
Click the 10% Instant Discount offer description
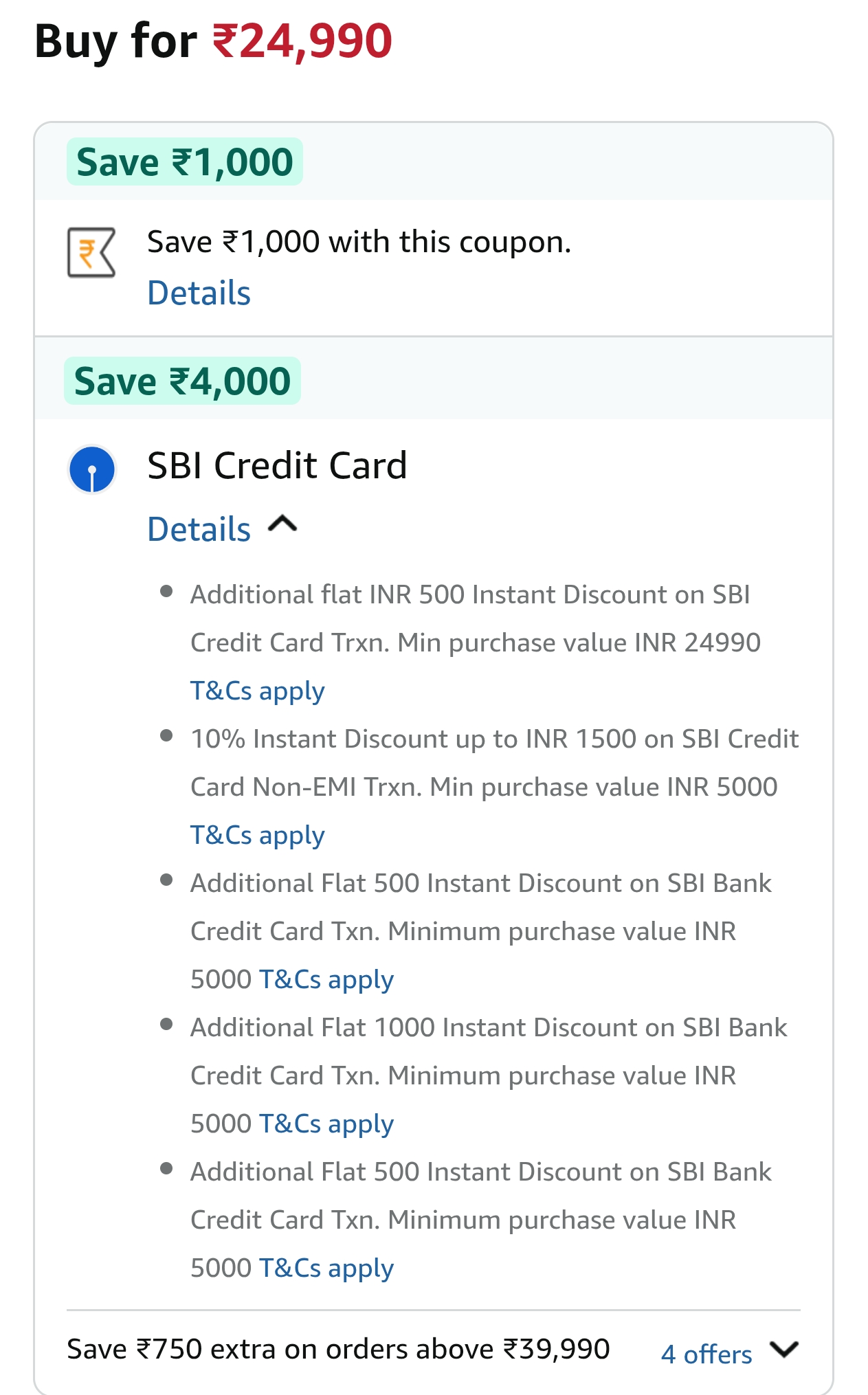coord(493,763)
